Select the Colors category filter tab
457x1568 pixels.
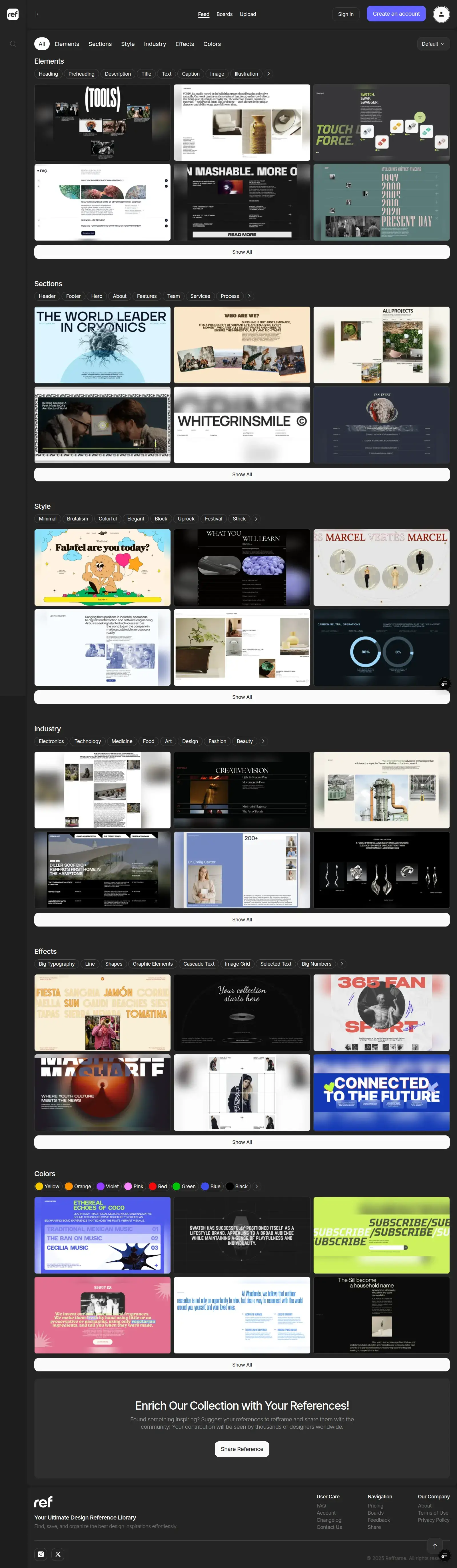click(212, 44)
